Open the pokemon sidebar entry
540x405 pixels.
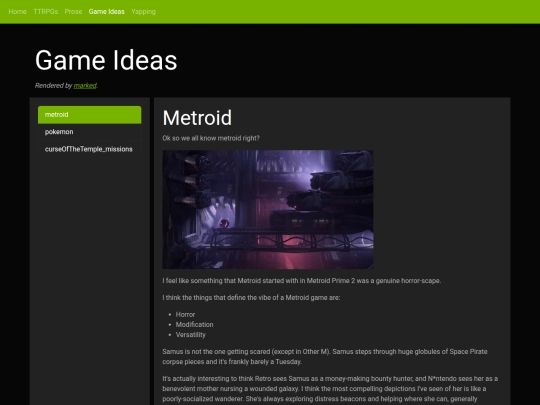[x=90, y=132]
